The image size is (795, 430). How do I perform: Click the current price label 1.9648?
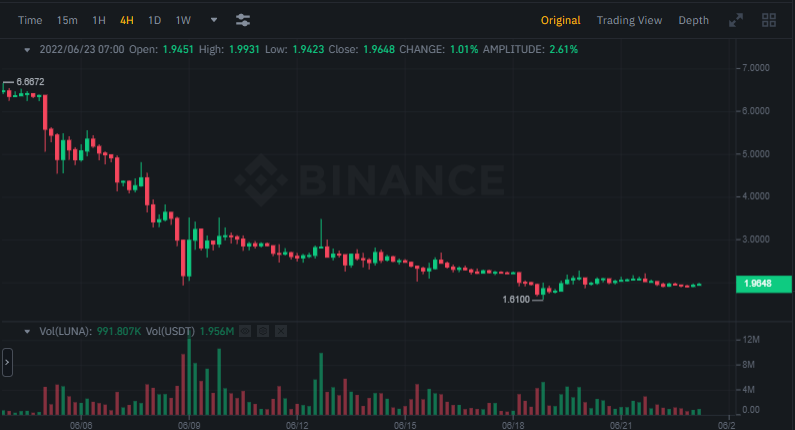(x=761, y=284)
